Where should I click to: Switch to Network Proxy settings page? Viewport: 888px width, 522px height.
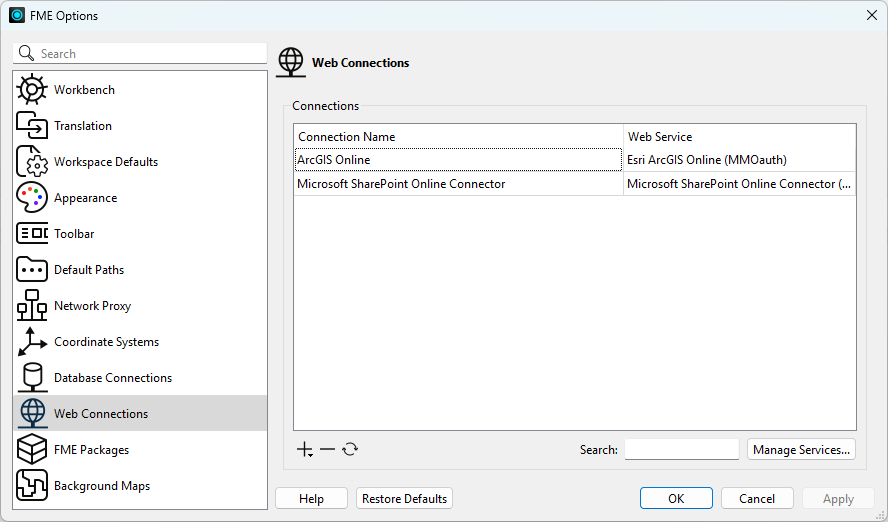[x=92, y=306]
